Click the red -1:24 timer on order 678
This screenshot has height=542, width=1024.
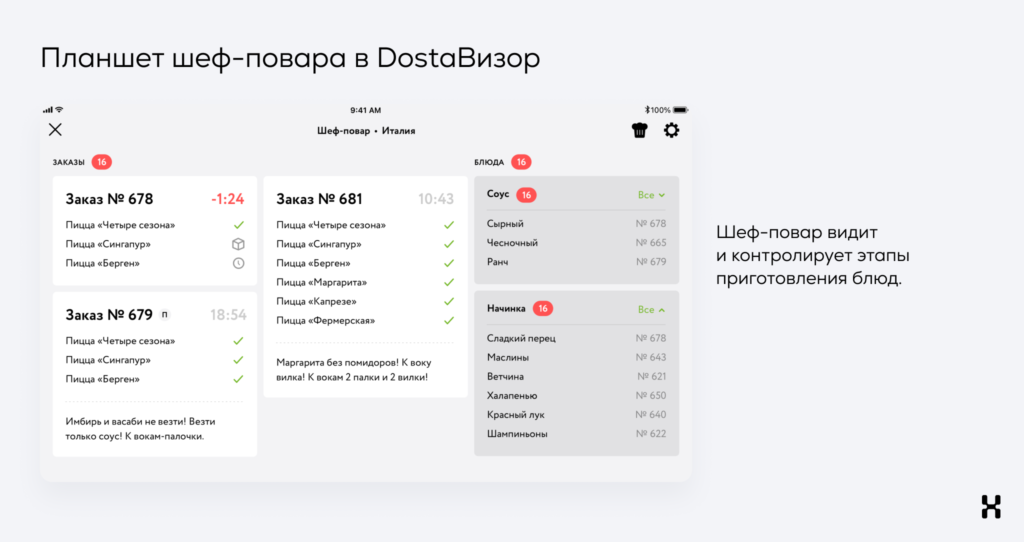click(x=228, y=199)
